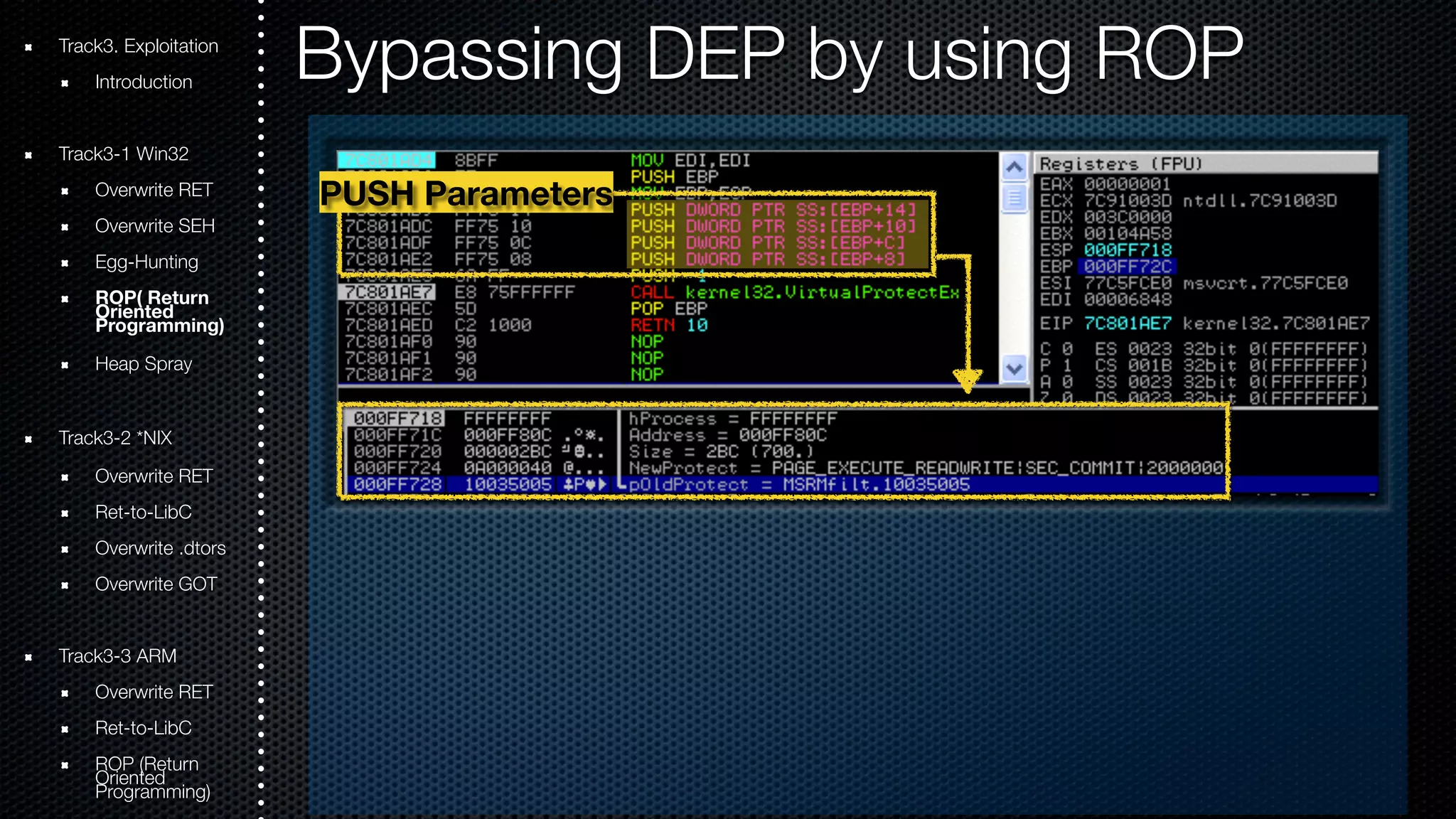Image resolution: width=1456 pixels, height=819 pixels.
Task: Select the PUSH DWORD PTR SS:[EBP+8] instruction
Action: 767,259
